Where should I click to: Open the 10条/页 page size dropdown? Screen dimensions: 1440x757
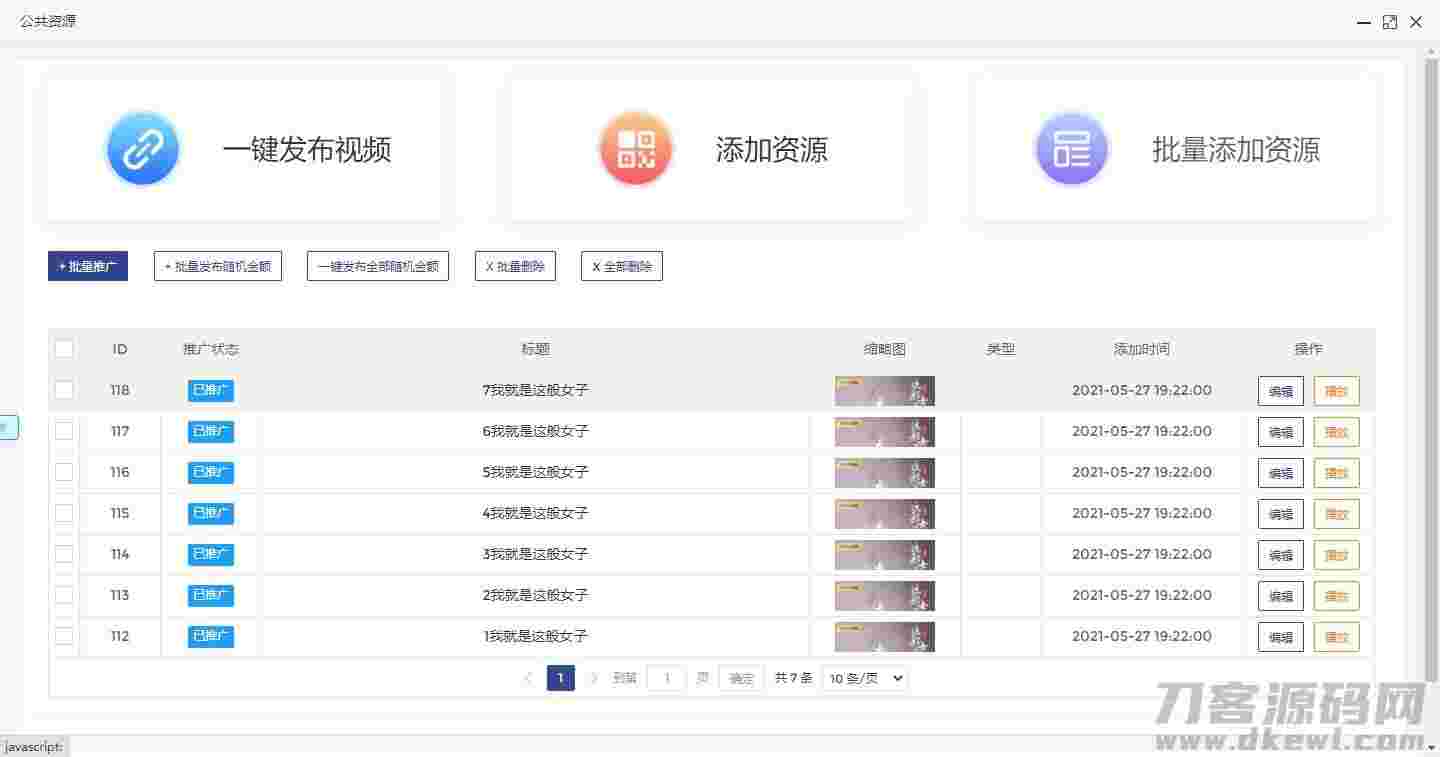[x=864, y=677]
